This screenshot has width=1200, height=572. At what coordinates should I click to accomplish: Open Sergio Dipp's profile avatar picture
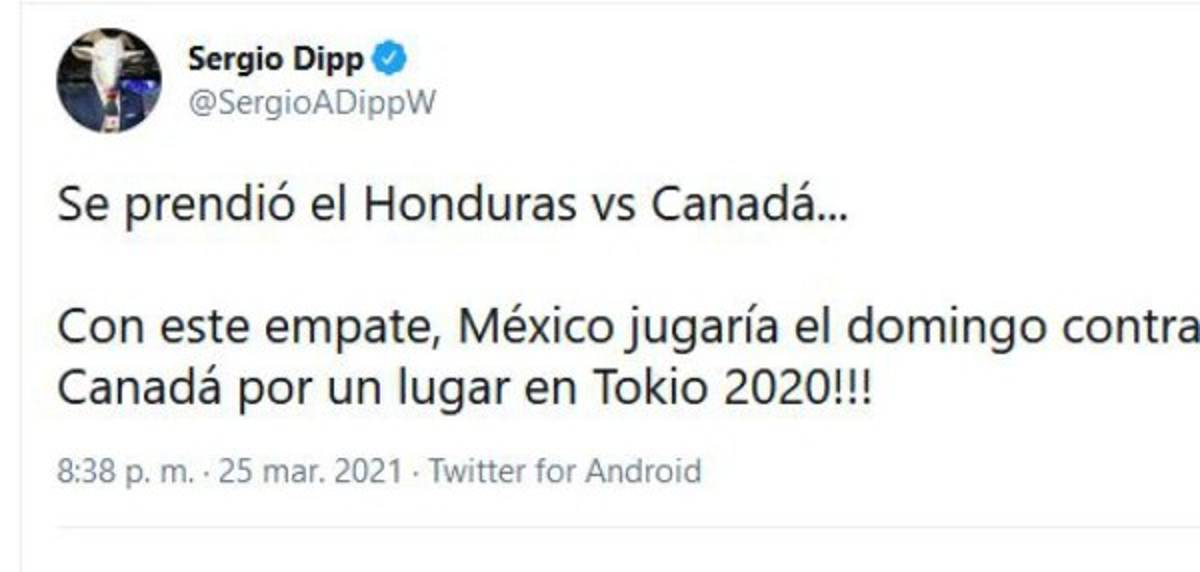click(109, 81)
